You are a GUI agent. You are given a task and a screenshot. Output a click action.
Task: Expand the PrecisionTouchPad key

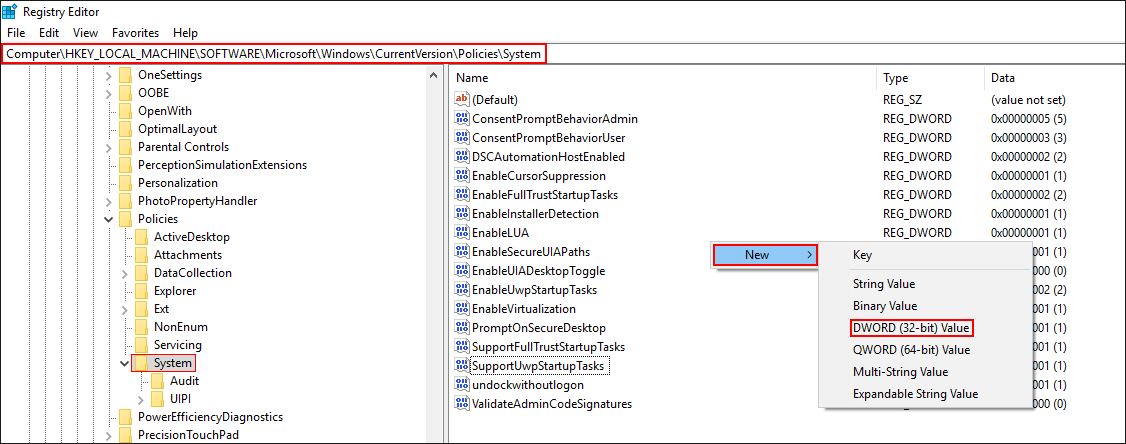pos(108,435)
